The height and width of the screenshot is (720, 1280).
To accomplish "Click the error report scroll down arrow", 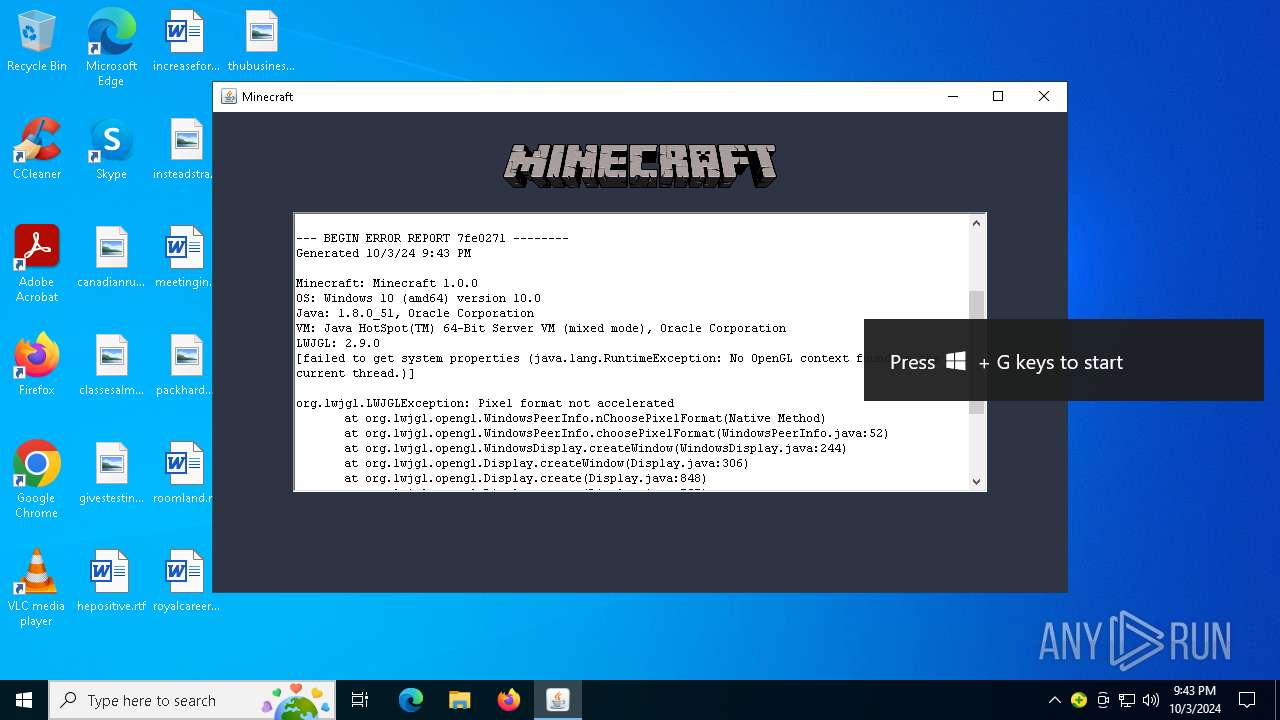I will point(977,481).
